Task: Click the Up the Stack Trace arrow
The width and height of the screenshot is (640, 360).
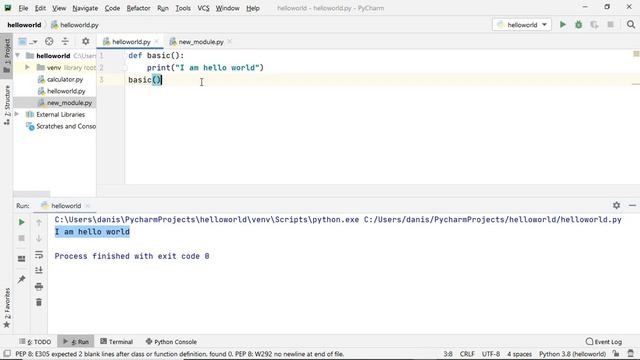Action: pyautogui.click(x=39, y=222)
